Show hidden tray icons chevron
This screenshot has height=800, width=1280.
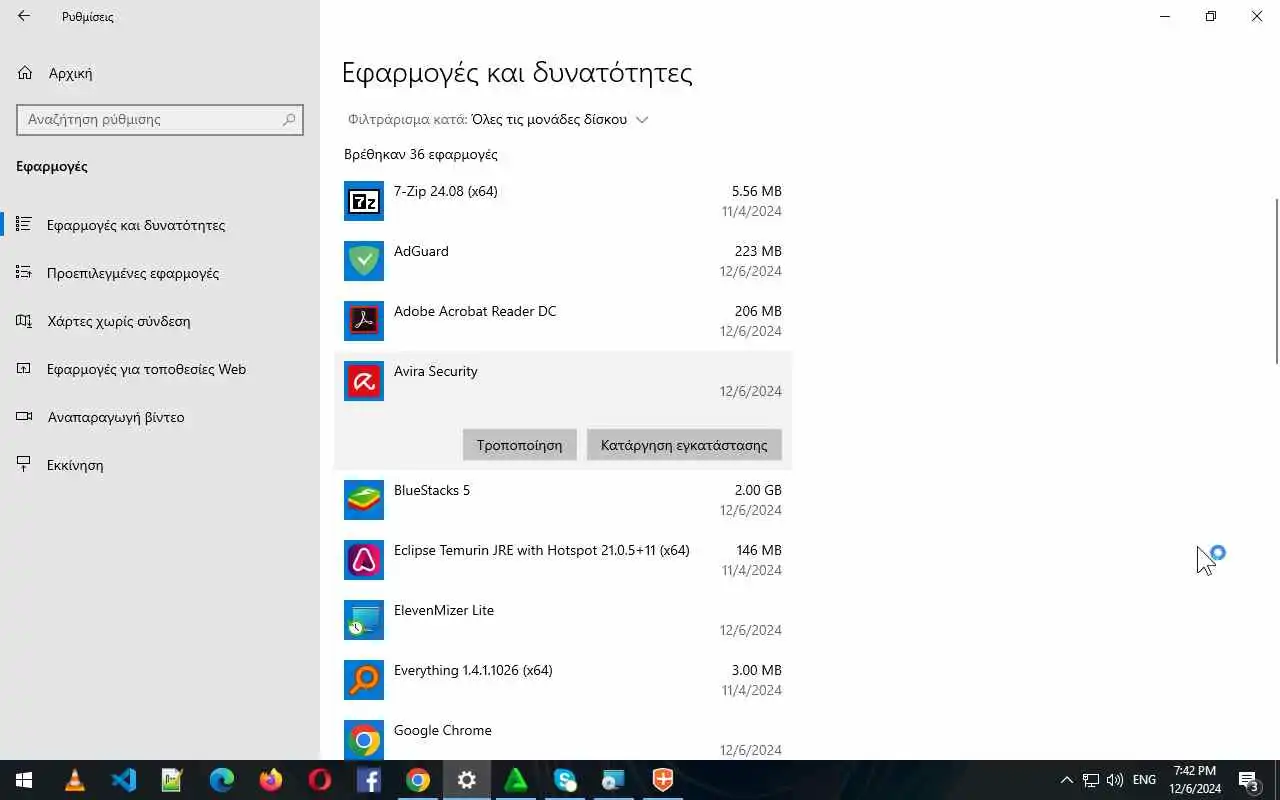click(x=1067, y=780)
